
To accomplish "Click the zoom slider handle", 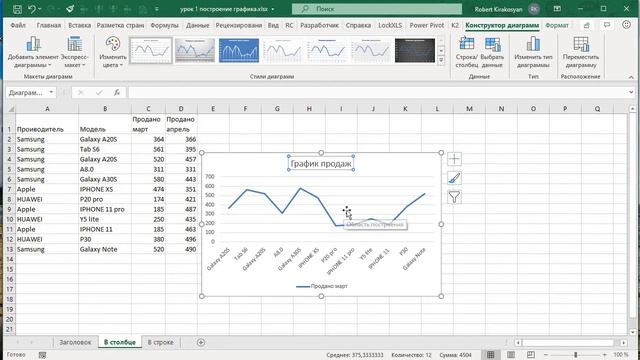I will click(x=576, y=355).
